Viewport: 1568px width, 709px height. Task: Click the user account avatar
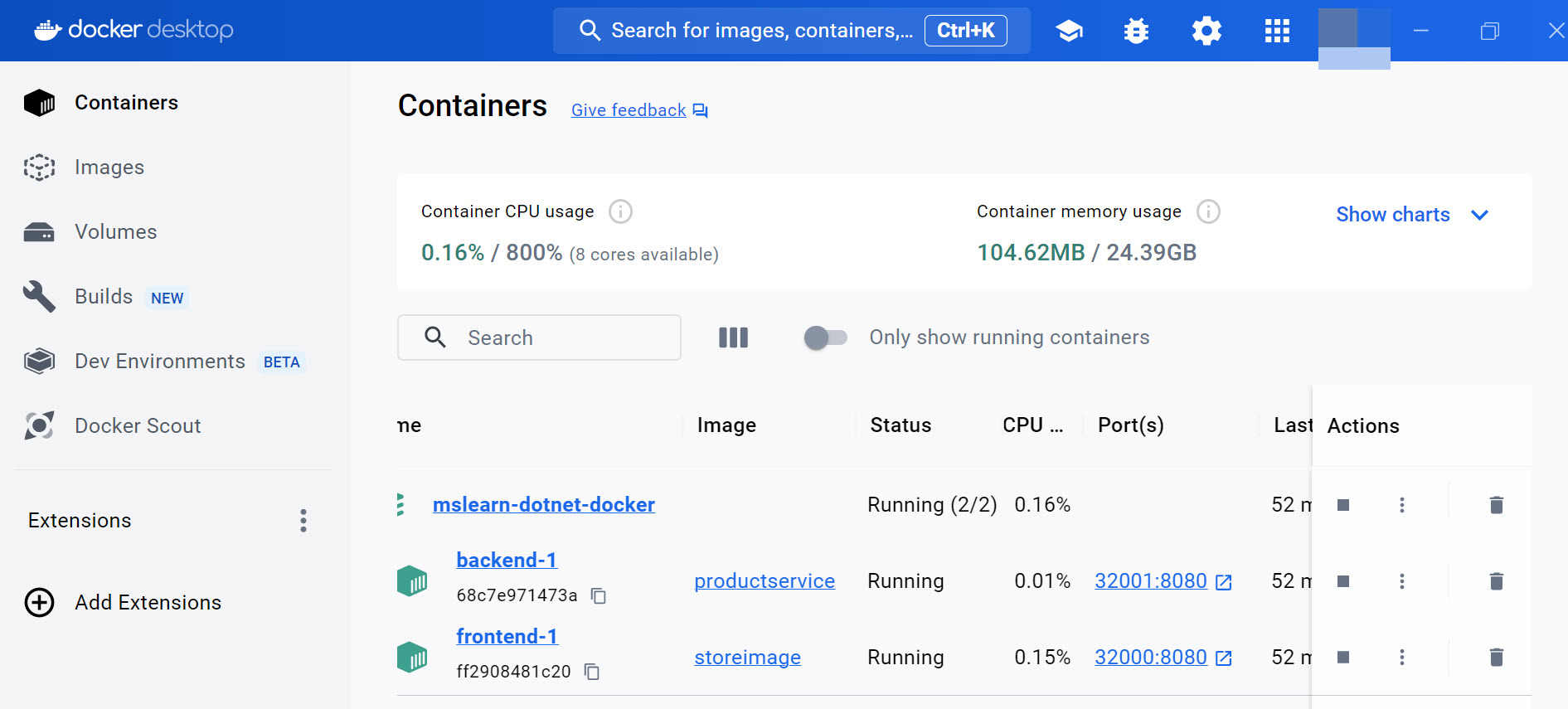tap(1354, 38)
